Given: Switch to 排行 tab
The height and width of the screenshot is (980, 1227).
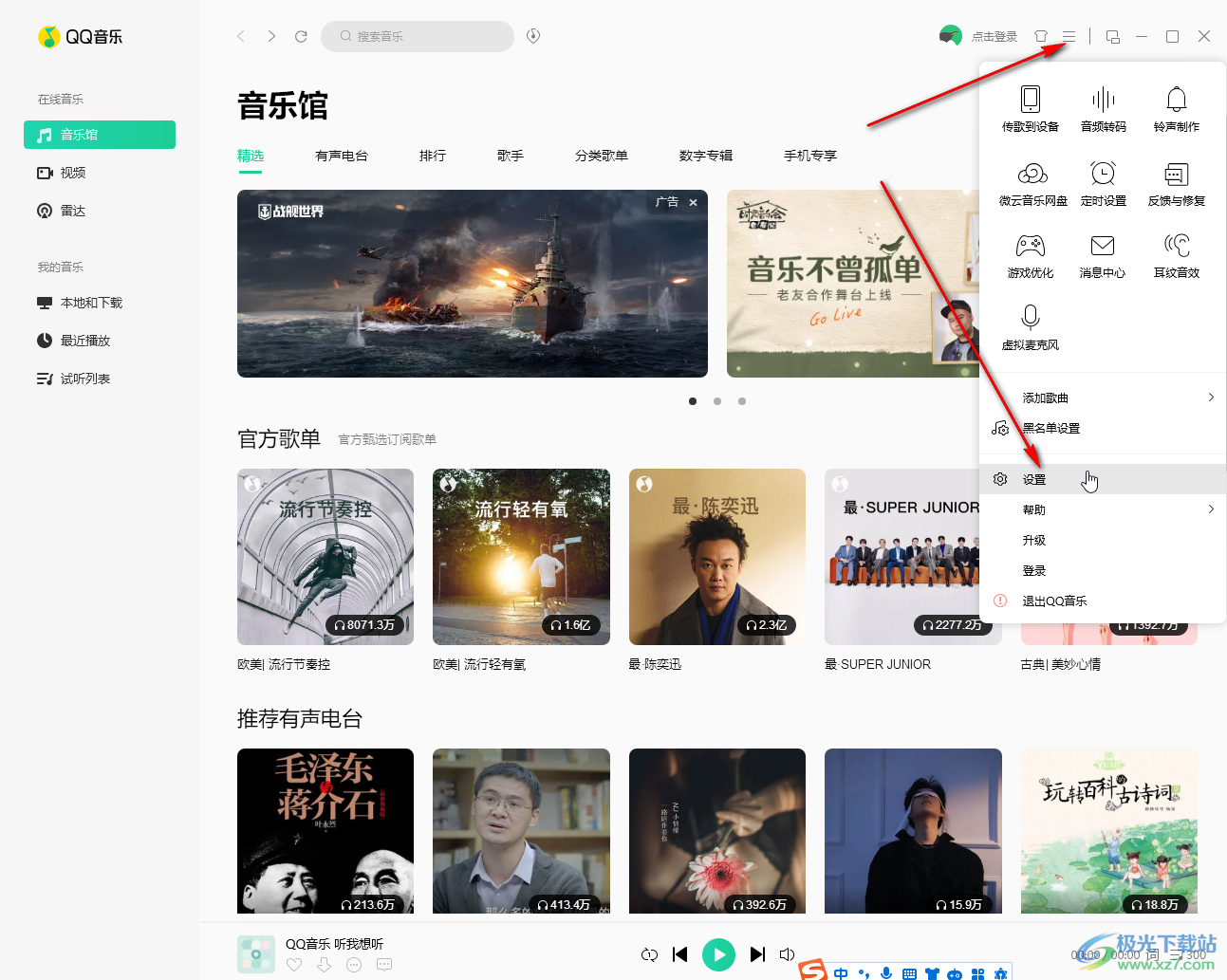Looking at the screenshot, I should click(x=433, y=156).
